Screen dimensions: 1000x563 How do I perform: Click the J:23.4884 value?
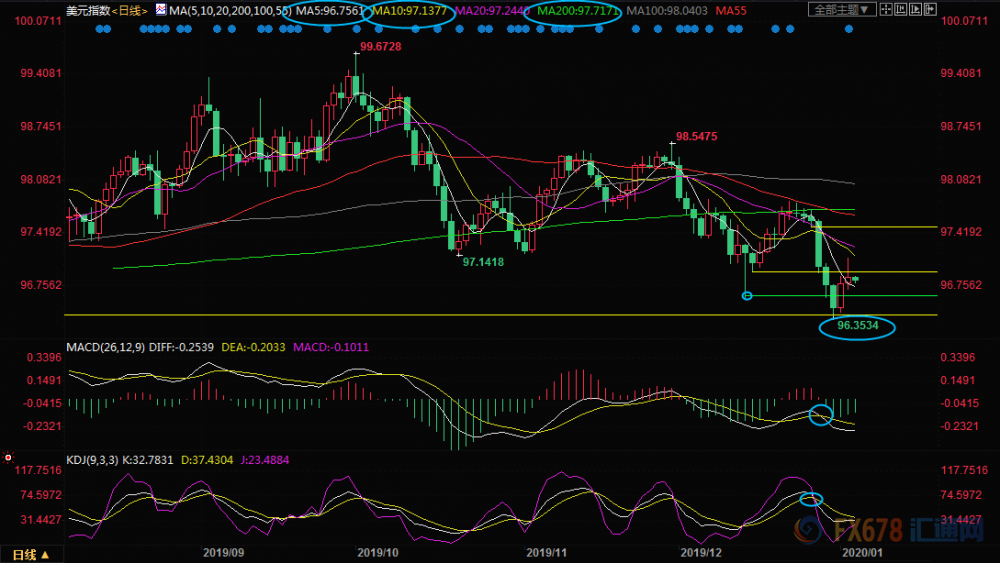265,460
